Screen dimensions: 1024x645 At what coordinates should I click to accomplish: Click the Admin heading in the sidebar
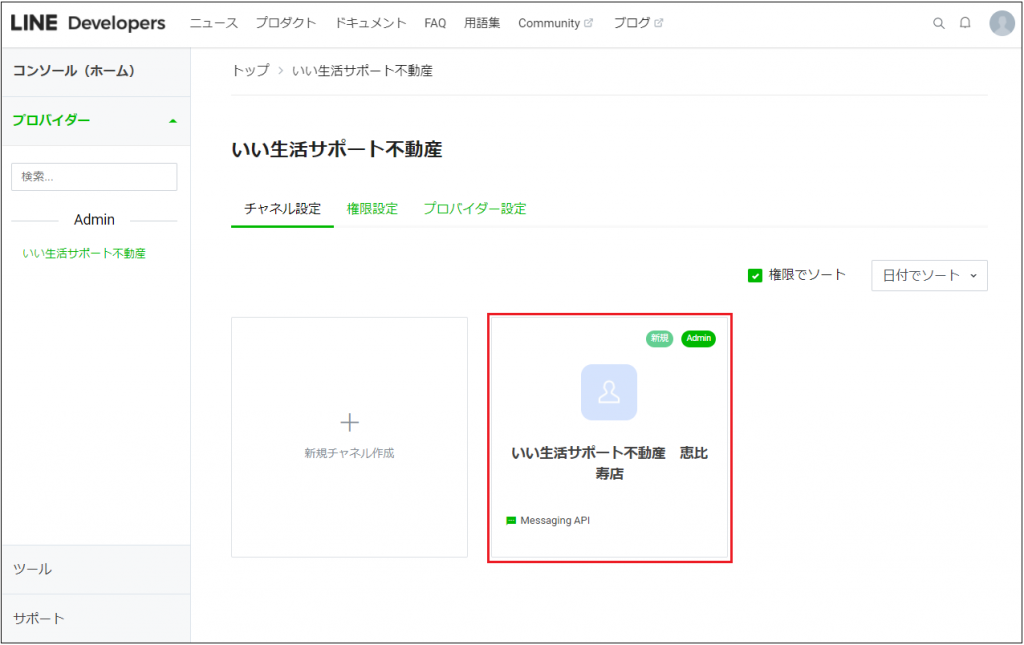click(94, 220)
